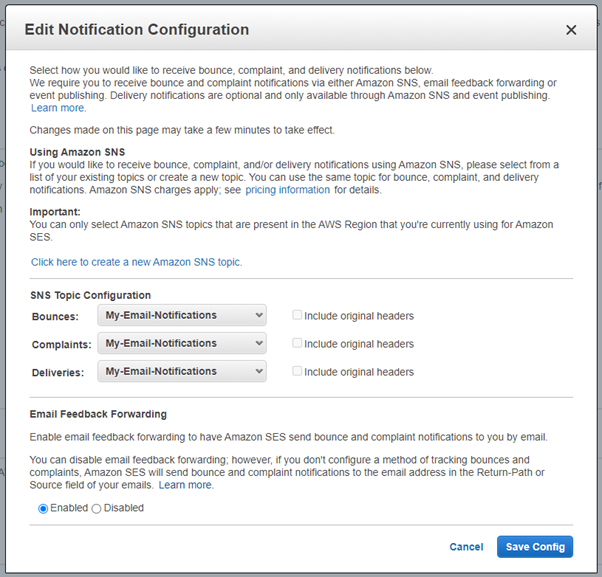
Task: Click the Edit Notification Configuration title
Action: click(137, 30)
